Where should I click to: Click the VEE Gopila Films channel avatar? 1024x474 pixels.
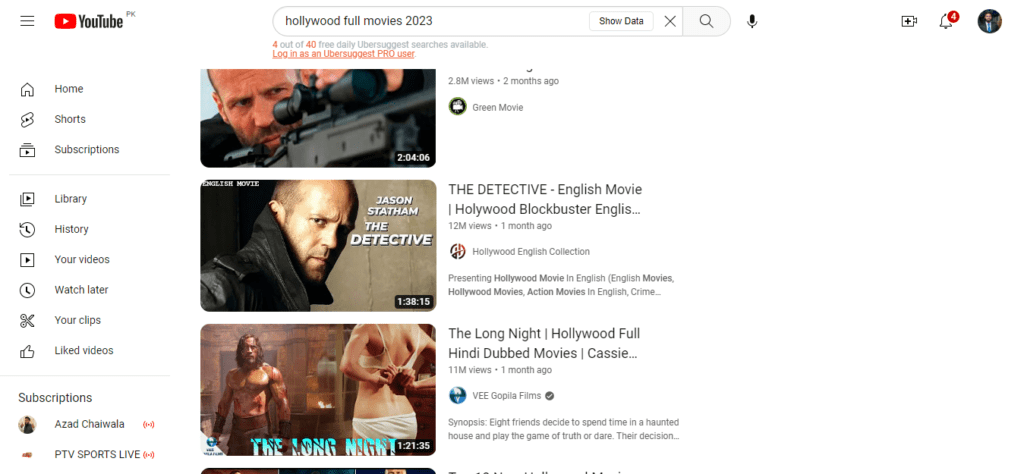[457, 396]
